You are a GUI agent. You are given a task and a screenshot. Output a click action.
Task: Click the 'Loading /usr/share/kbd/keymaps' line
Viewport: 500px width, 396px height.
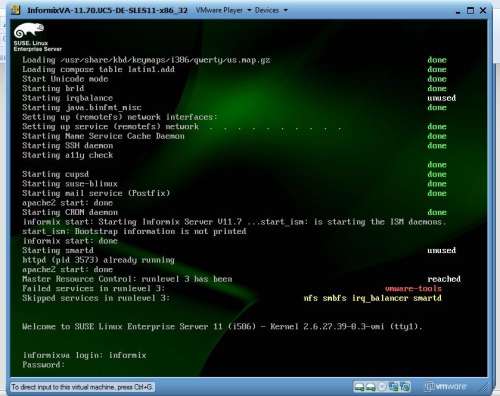[x=146, y=60]
